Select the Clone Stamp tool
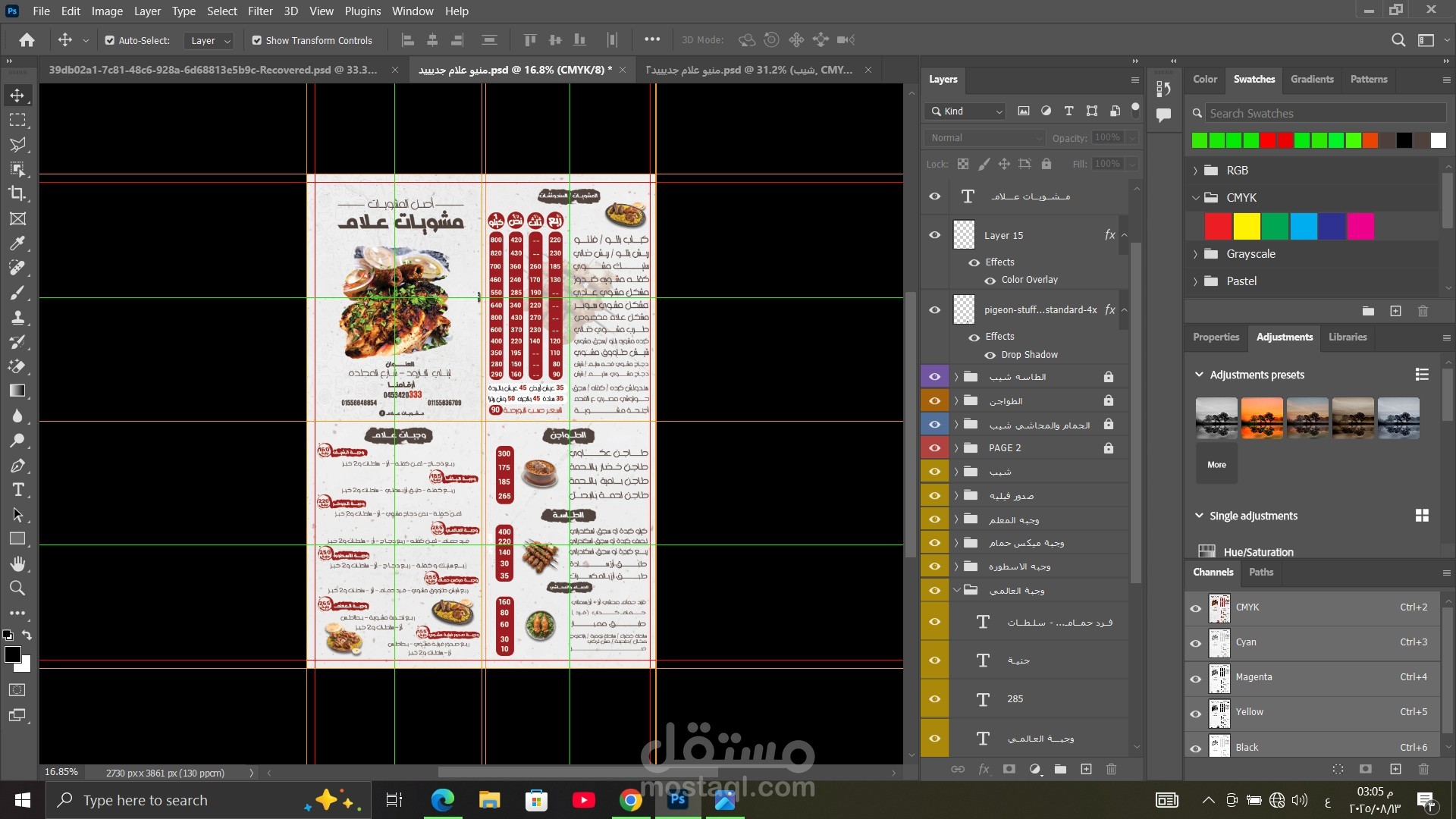The height and width of the screenshot is (819, 1456). pos(17,317)
